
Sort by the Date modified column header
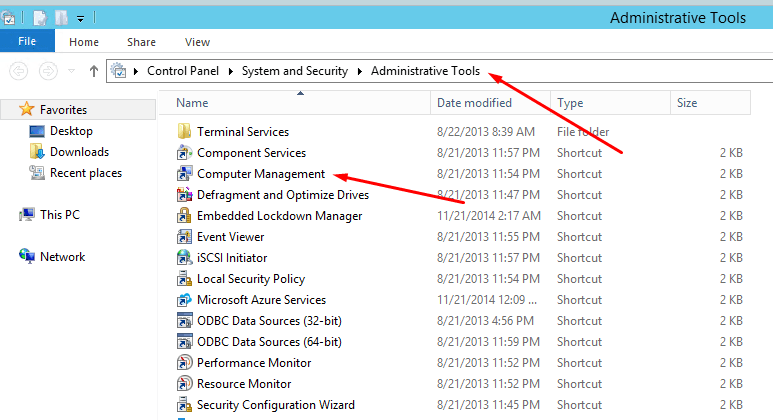[x=491, y=103]
